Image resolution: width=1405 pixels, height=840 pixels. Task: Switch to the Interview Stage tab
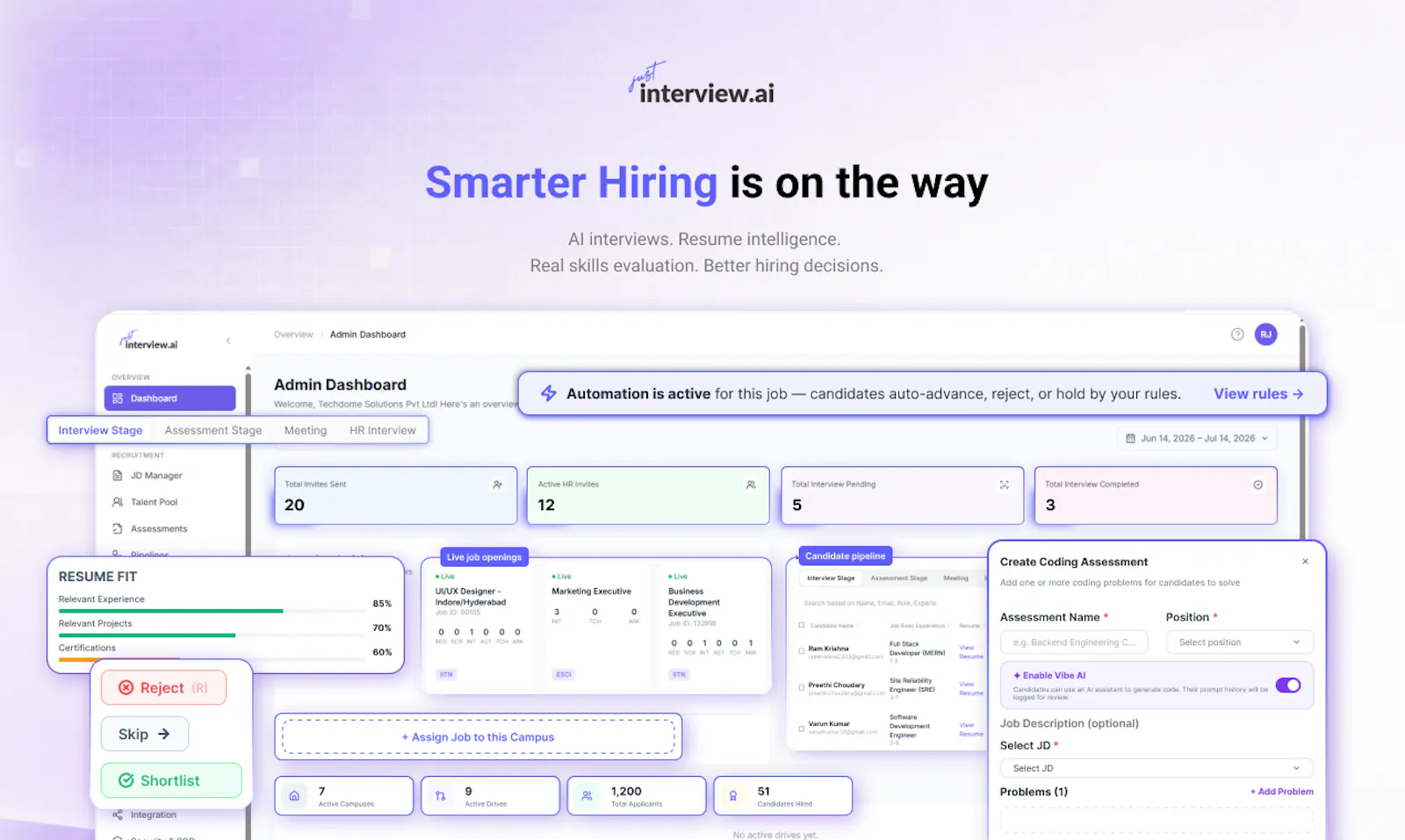point(100,430)
